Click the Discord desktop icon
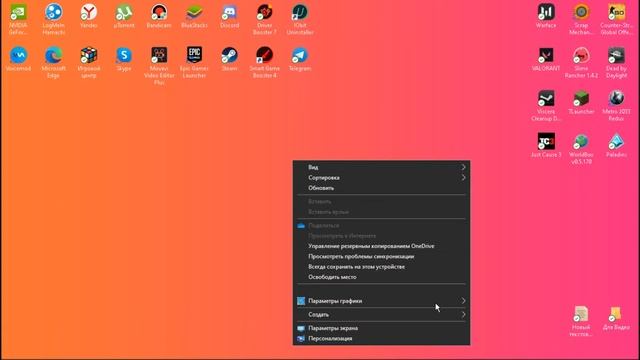This screenshot has height=360, width=640. click(x=229, y=13)
